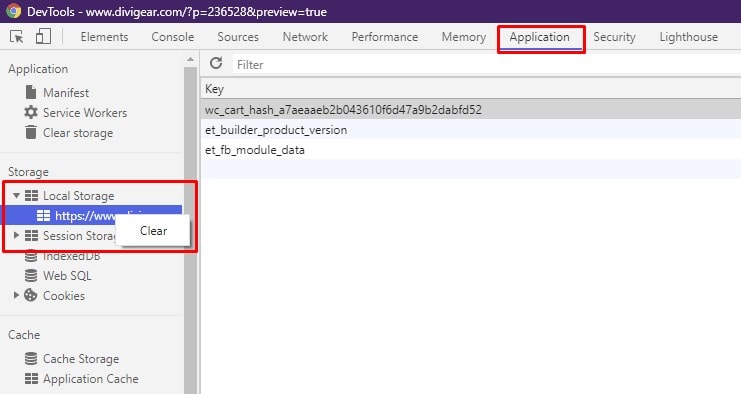741x394 pixels.
Task: Select the Cache Storage item
Action: click(81, 359)
